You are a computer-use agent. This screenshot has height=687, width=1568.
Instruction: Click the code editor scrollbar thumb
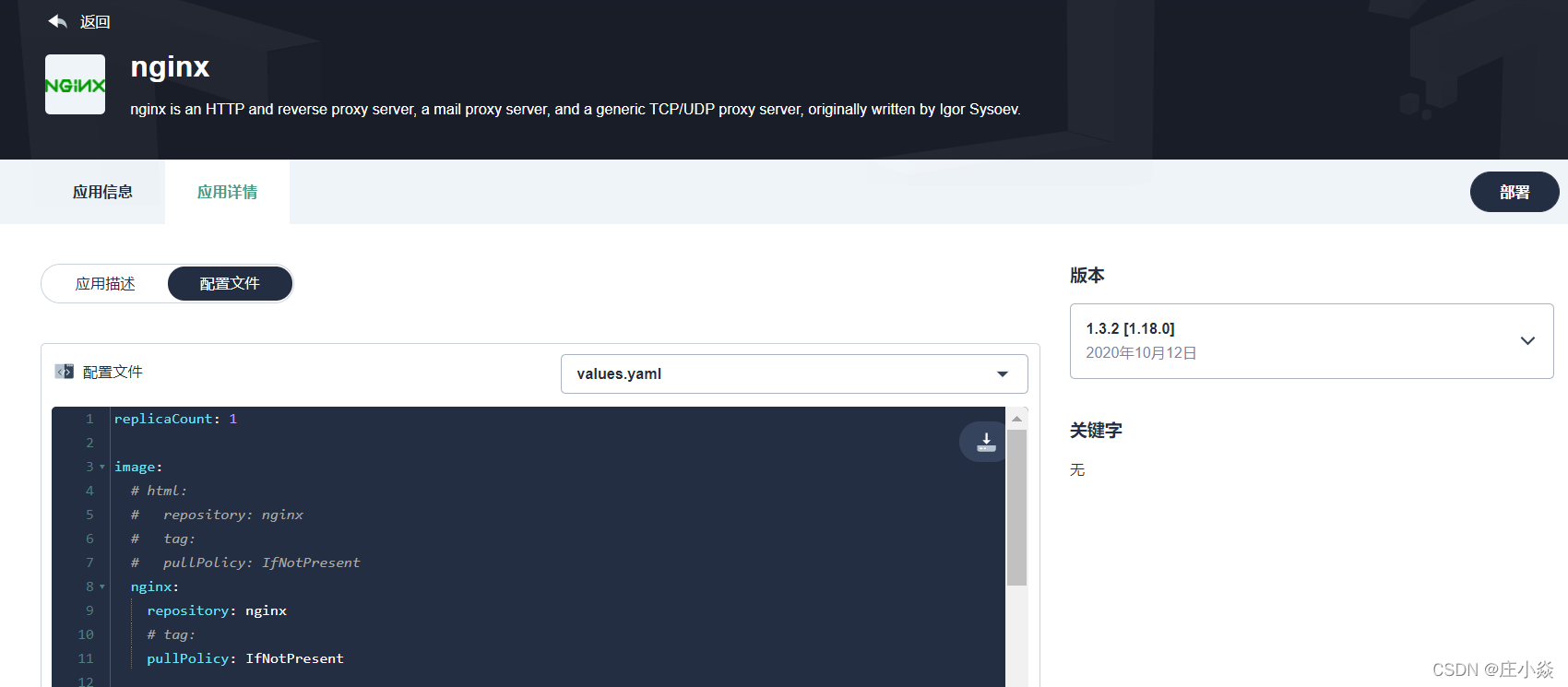point(1016,507)
